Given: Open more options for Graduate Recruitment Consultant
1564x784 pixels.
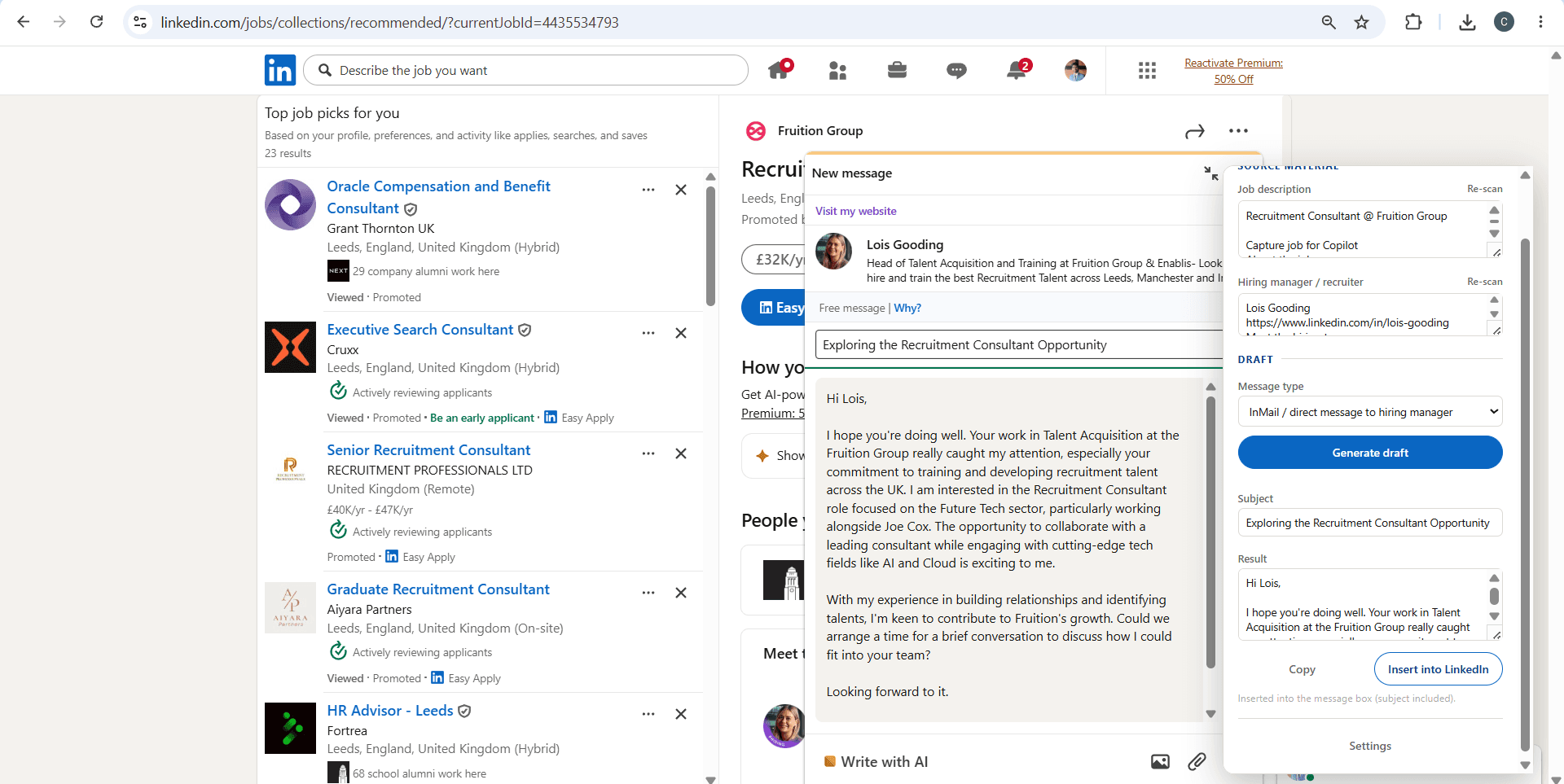Looking at the screenshot, I should pyautogui.click(x=648, y=593).
